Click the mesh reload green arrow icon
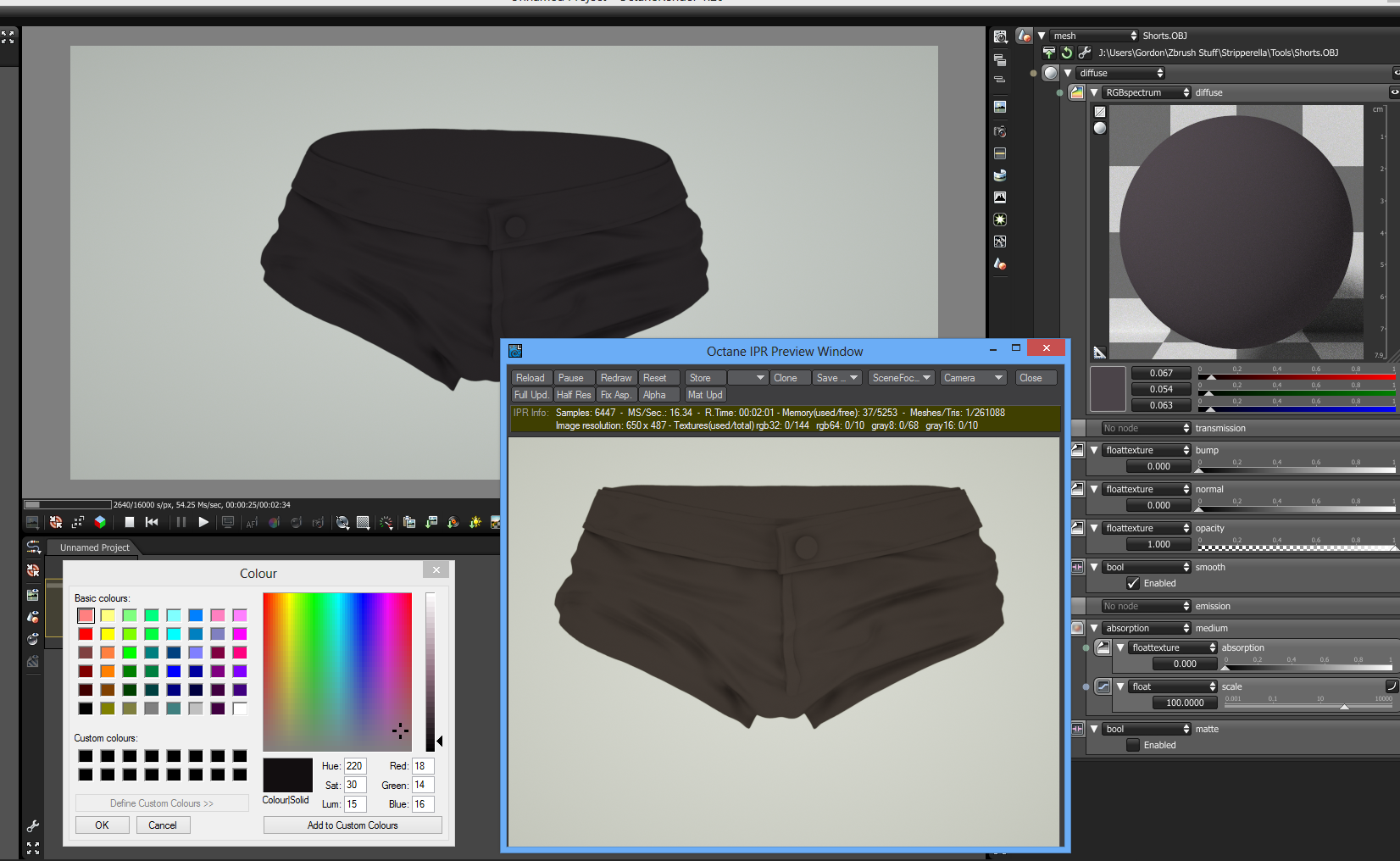 pyautogui.click(x=1067, y=53)
